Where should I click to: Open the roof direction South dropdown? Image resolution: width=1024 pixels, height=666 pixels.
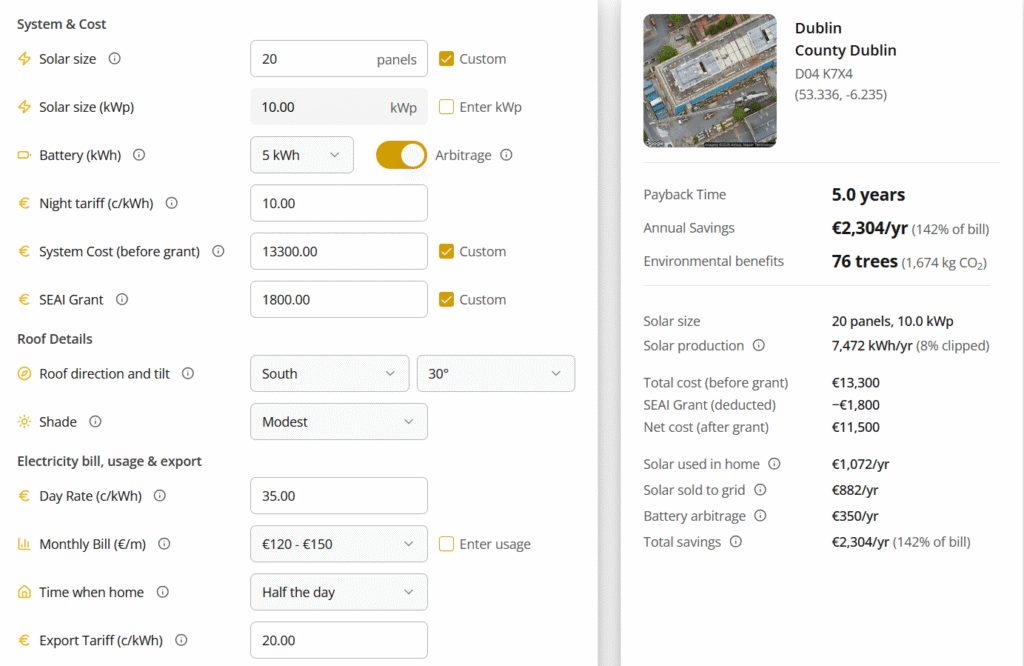tap(329, 373)
